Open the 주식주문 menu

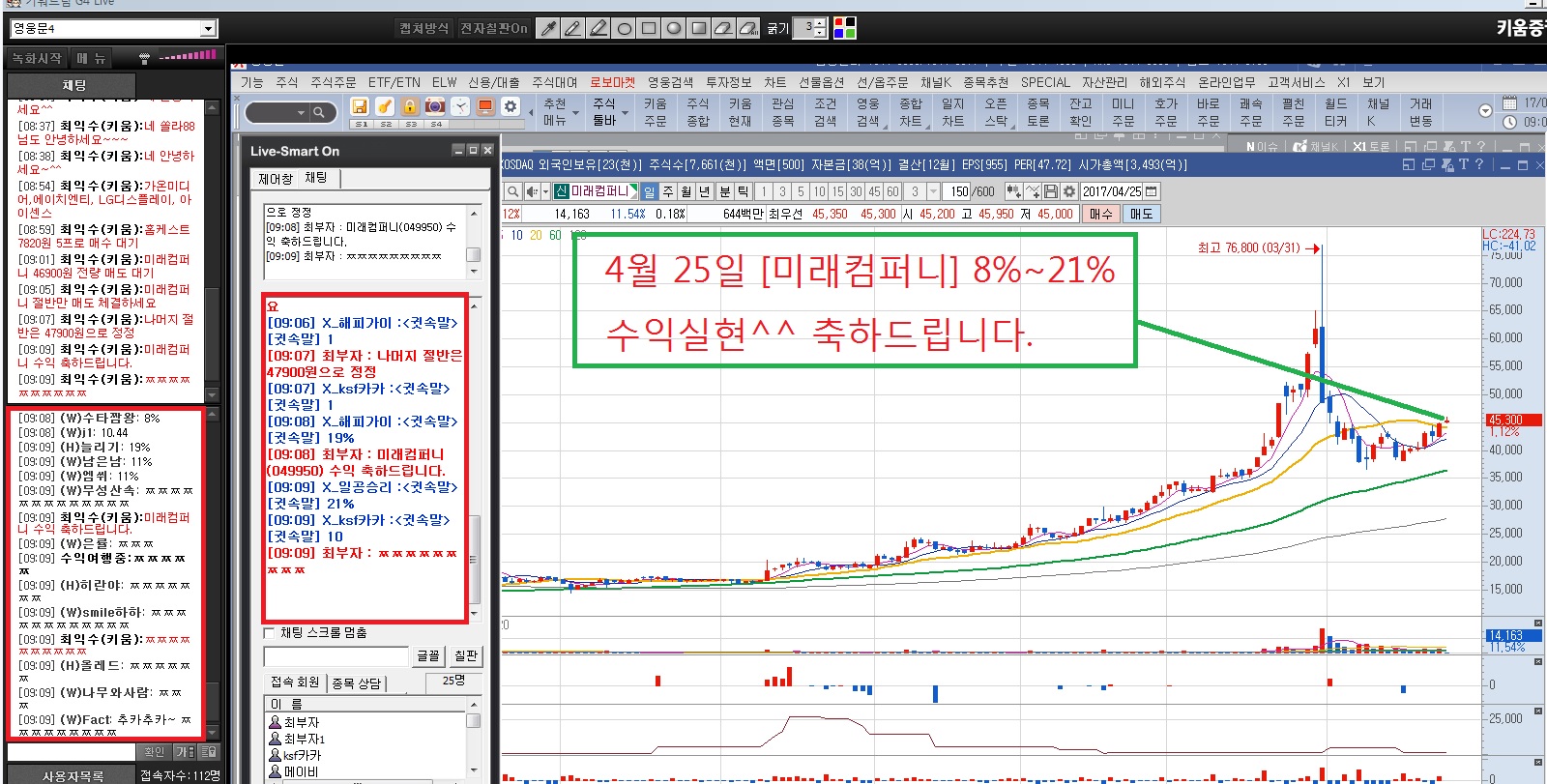tap(333, 83)
